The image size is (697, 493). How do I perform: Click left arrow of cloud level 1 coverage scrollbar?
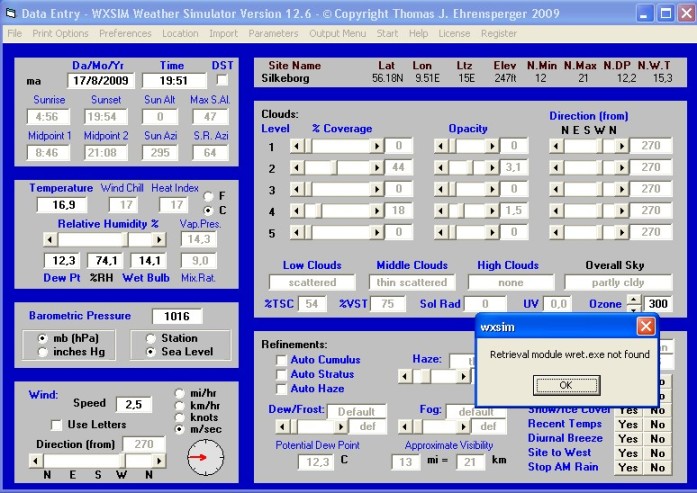296,146
